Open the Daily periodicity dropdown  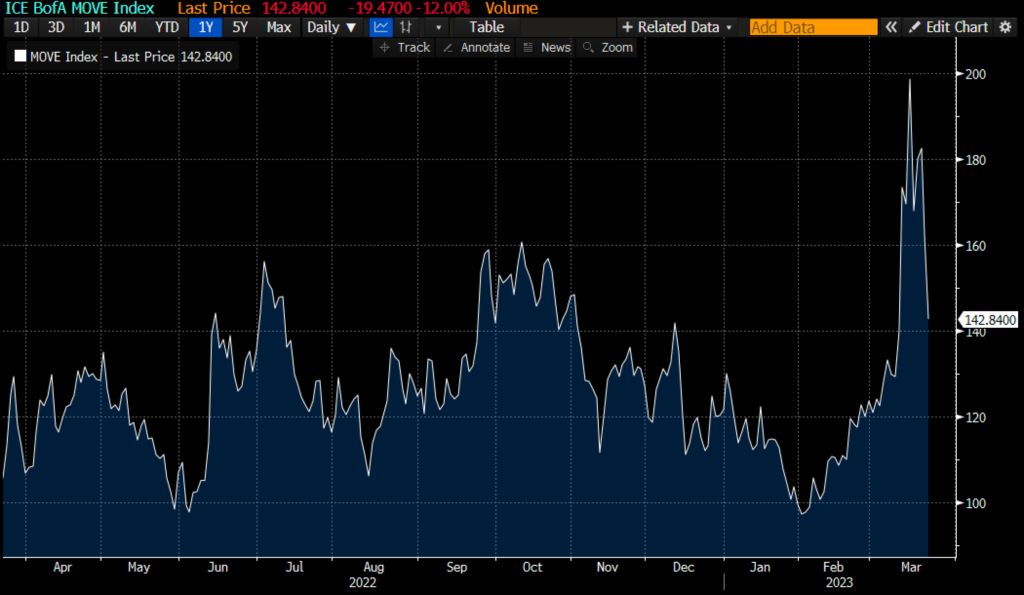tap(330, 27)
